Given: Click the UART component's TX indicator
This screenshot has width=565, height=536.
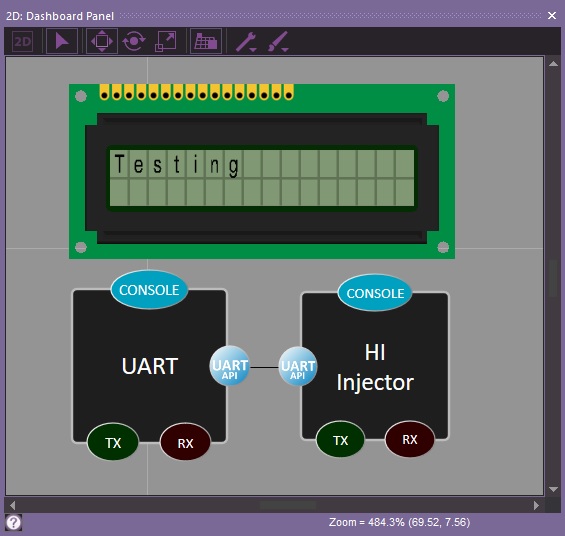Looking at the screenshot, I should (x=113, y=443).
